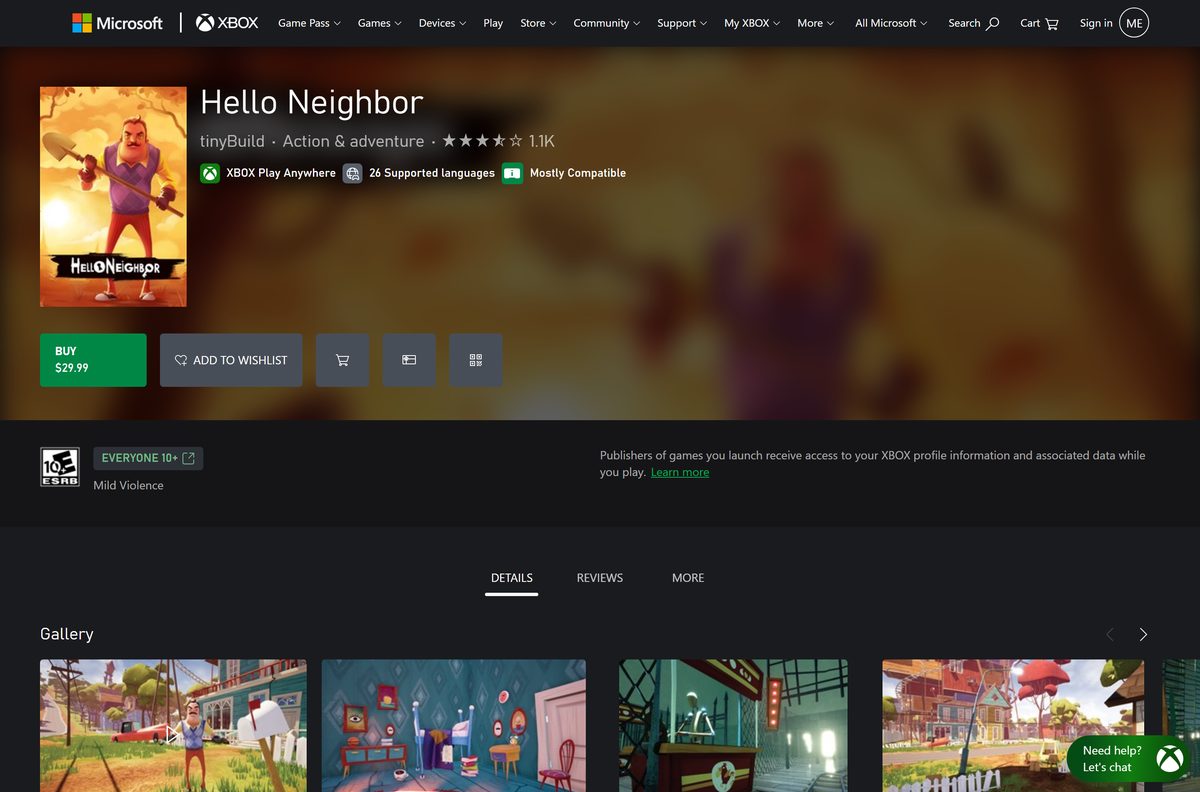Screen dimensions: 1200x792
Task: Open the tinyBuild publisher link
Action: tap(232, 141)
